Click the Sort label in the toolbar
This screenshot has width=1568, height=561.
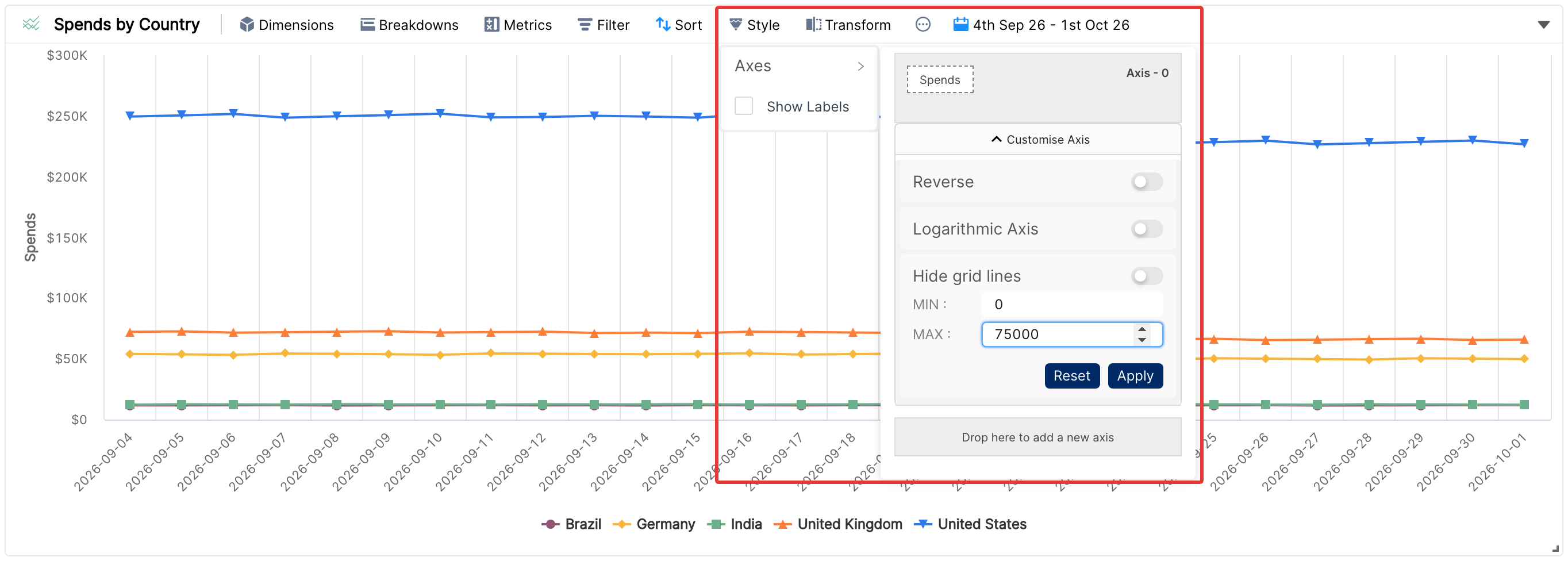coord(688,25)
